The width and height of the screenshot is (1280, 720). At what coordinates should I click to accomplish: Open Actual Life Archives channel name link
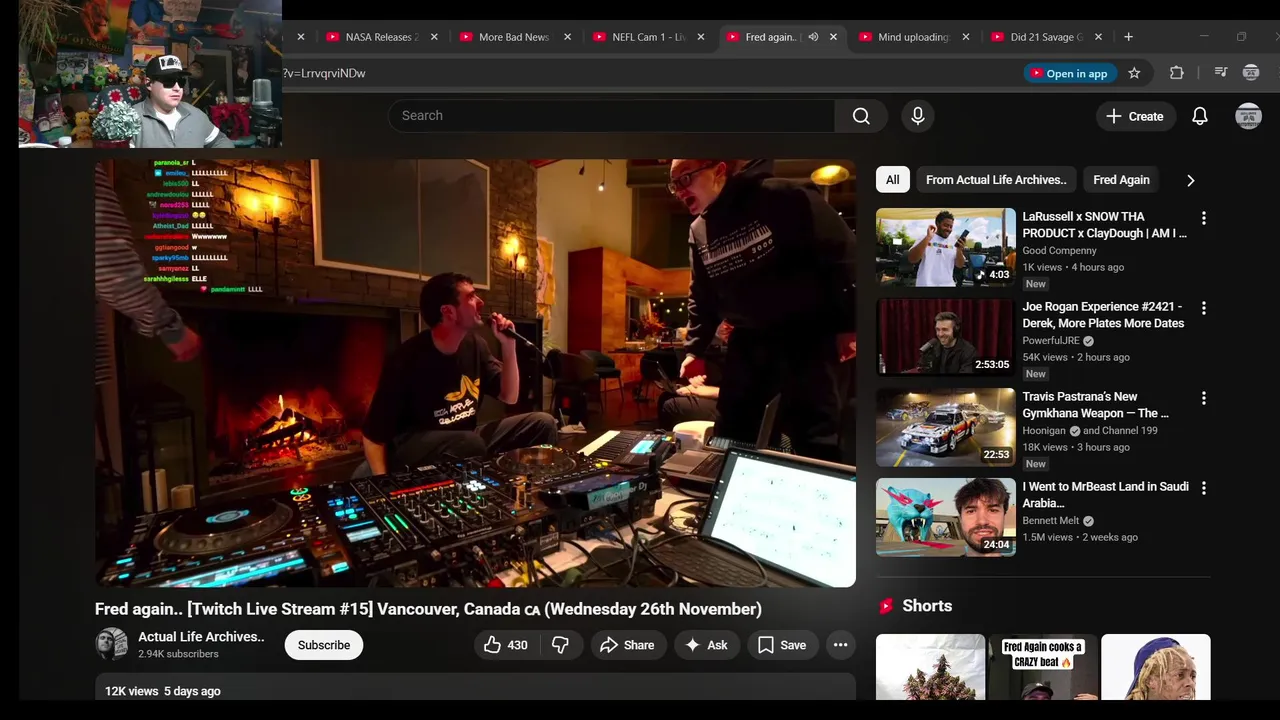(x=201, y=637)
